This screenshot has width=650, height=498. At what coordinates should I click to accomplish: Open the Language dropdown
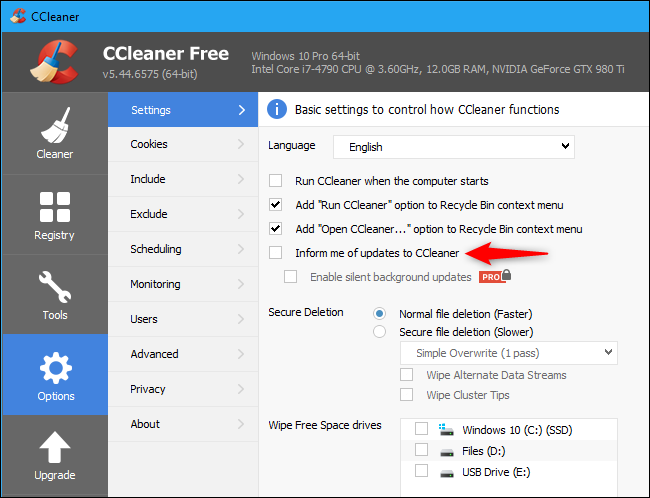click(454, 147)
